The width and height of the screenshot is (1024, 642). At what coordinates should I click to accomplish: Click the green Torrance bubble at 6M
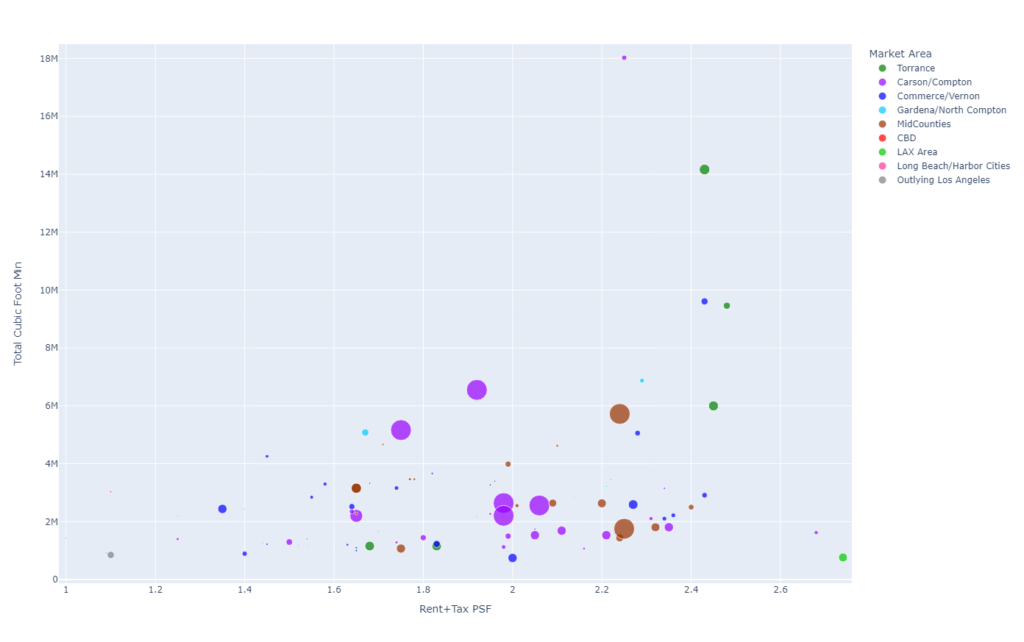[x=713, y=406]
